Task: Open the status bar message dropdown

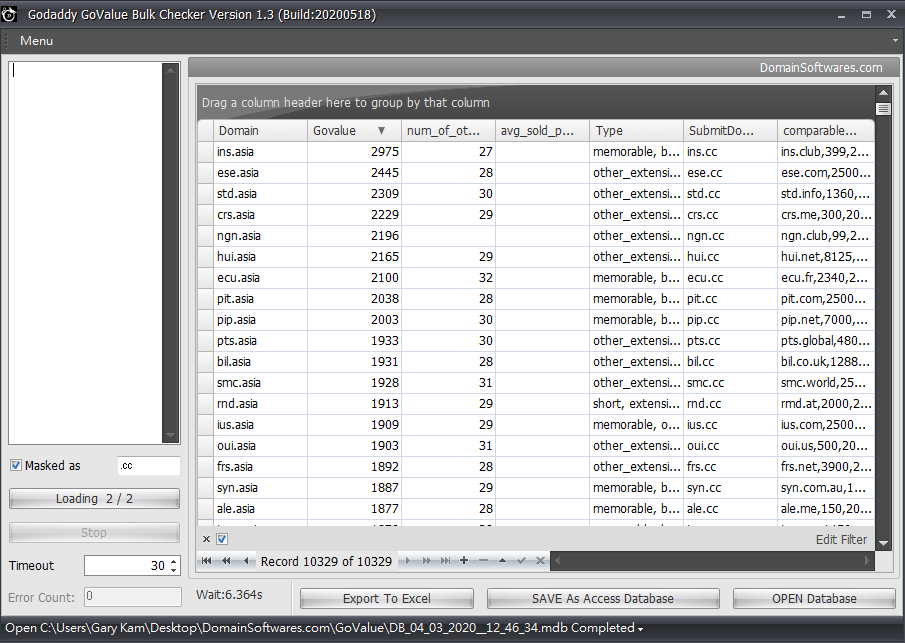Action: [x=641, y=629]
